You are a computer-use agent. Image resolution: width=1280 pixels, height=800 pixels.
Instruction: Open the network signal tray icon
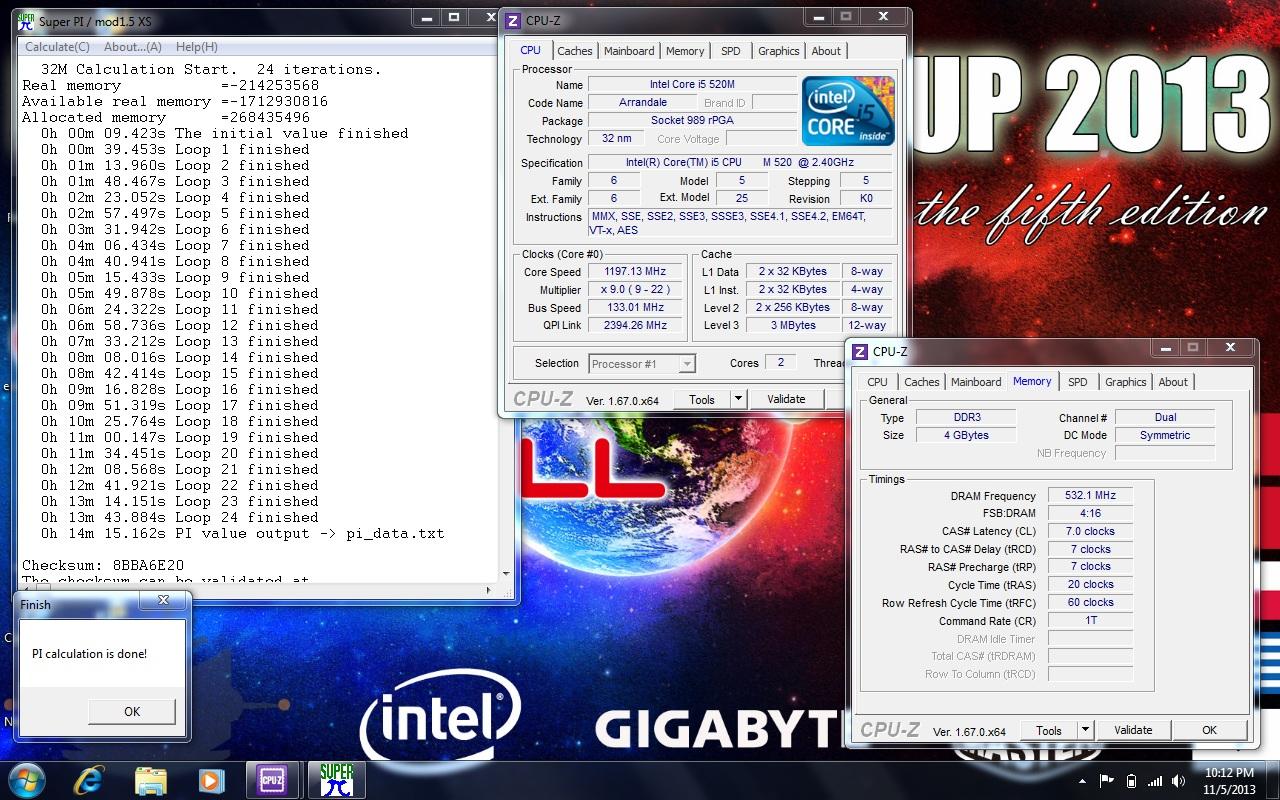click(x=1155, y=781)
